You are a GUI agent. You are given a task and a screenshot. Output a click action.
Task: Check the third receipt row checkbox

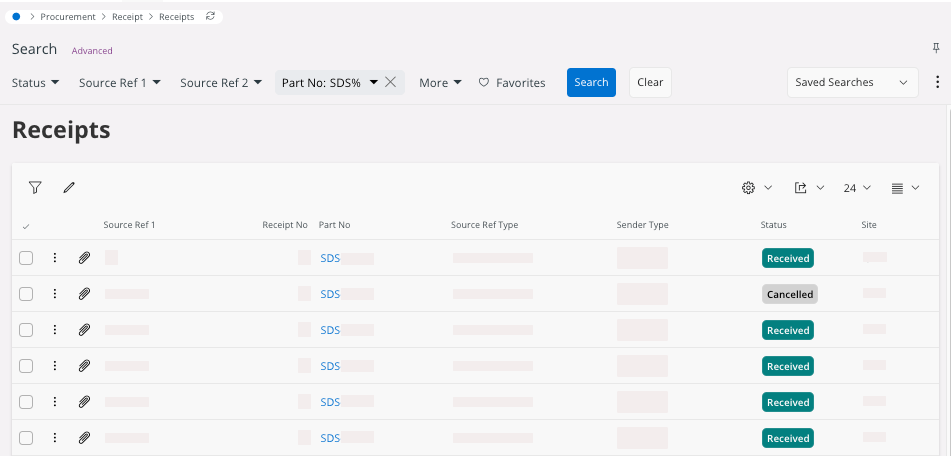[26, 330]
